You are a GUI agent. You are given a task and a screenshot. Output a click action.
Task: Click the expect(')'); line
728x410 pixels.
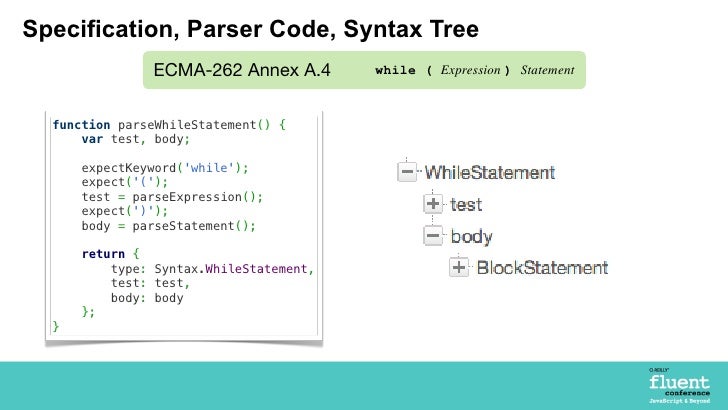124,211
